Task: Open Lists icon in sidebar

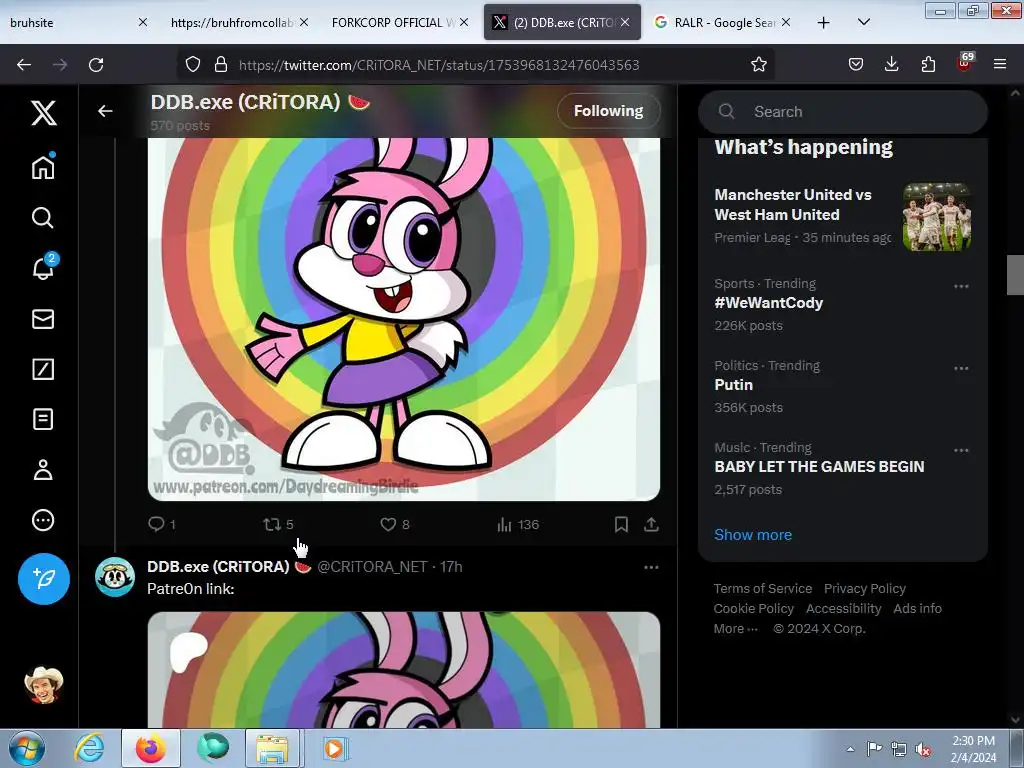Action: click(x=43, y=419)
